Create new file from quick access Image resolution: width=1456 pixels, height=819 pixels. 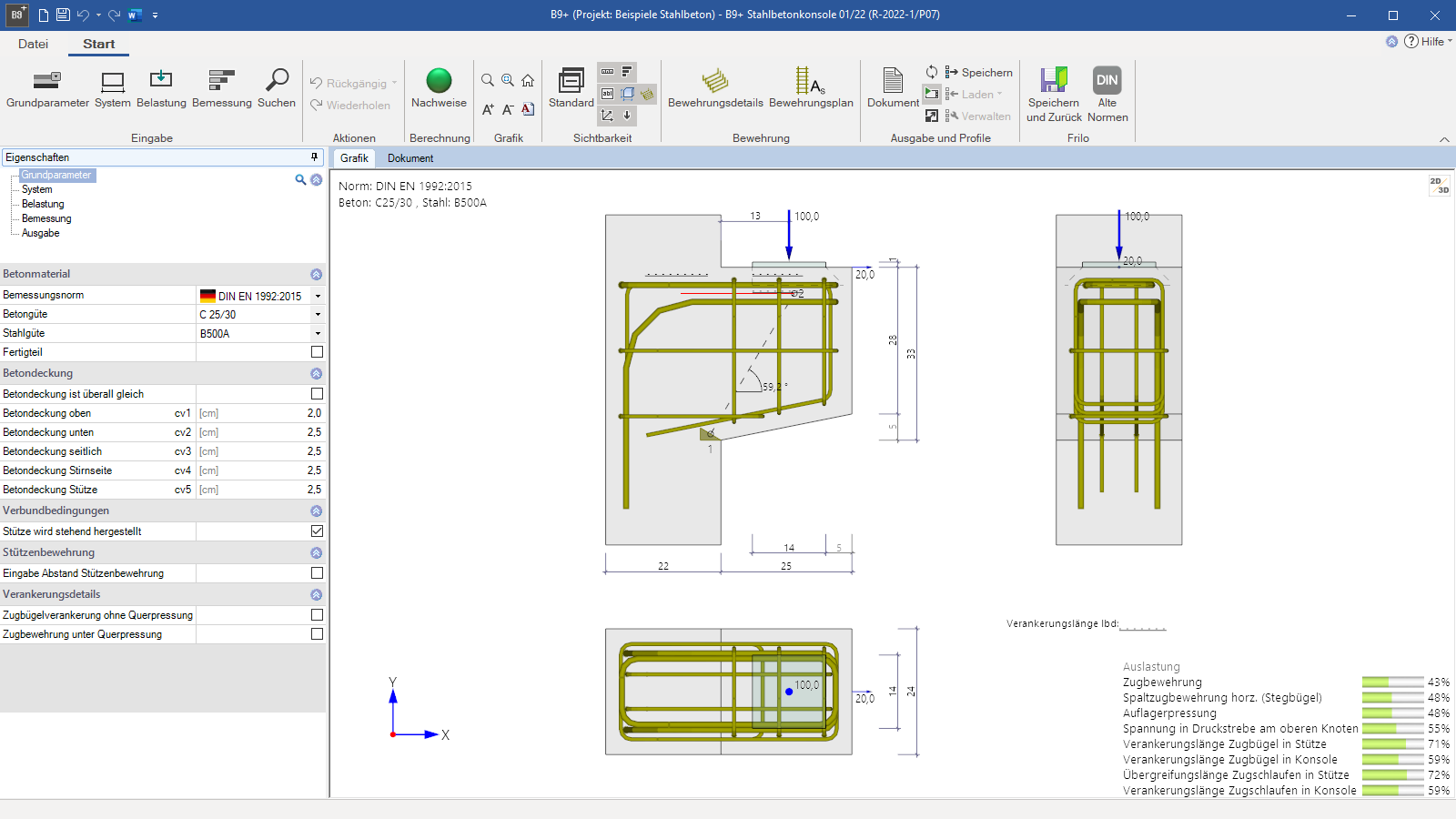[43, 15]
